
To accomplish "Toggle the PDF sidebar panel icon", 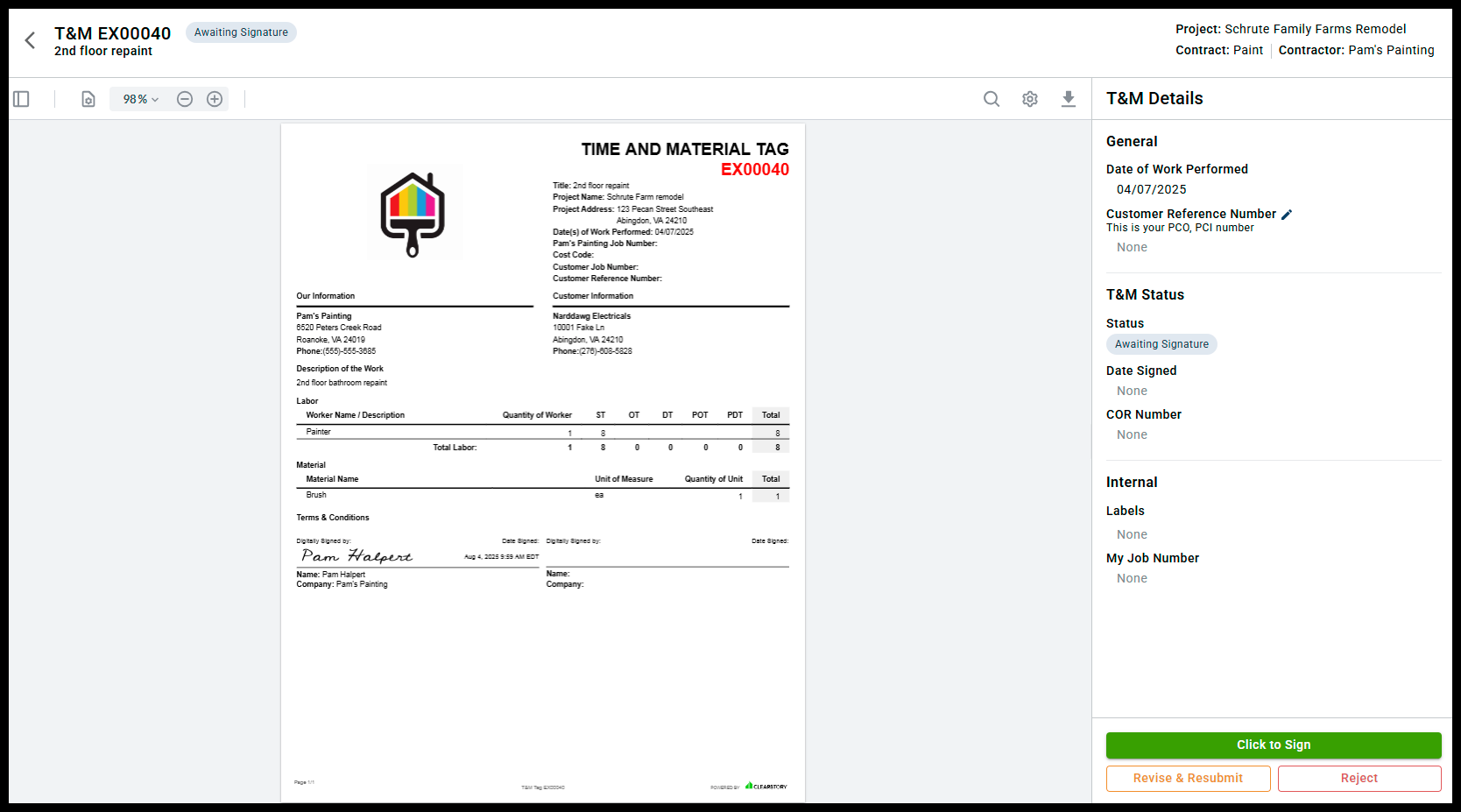I will (21, 99).
